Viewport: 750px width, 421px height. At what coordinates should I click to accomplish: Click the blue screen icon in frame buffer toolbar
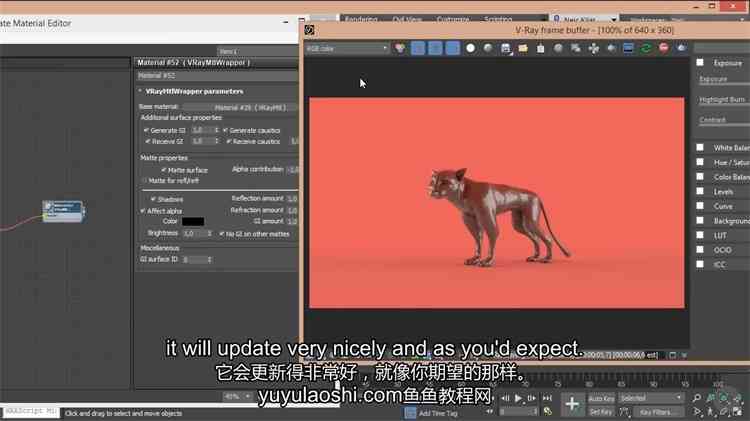point(629,48)
